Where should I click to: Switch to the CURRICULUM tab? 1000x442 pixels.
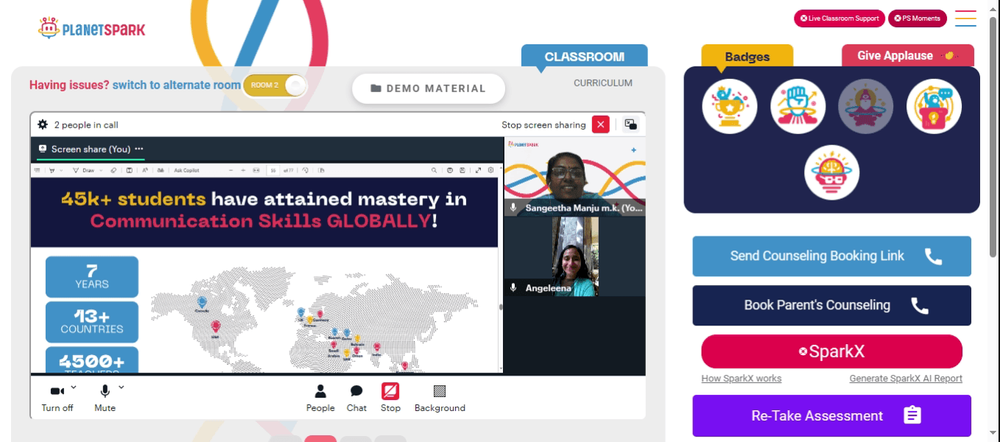[x=603, y=83]
